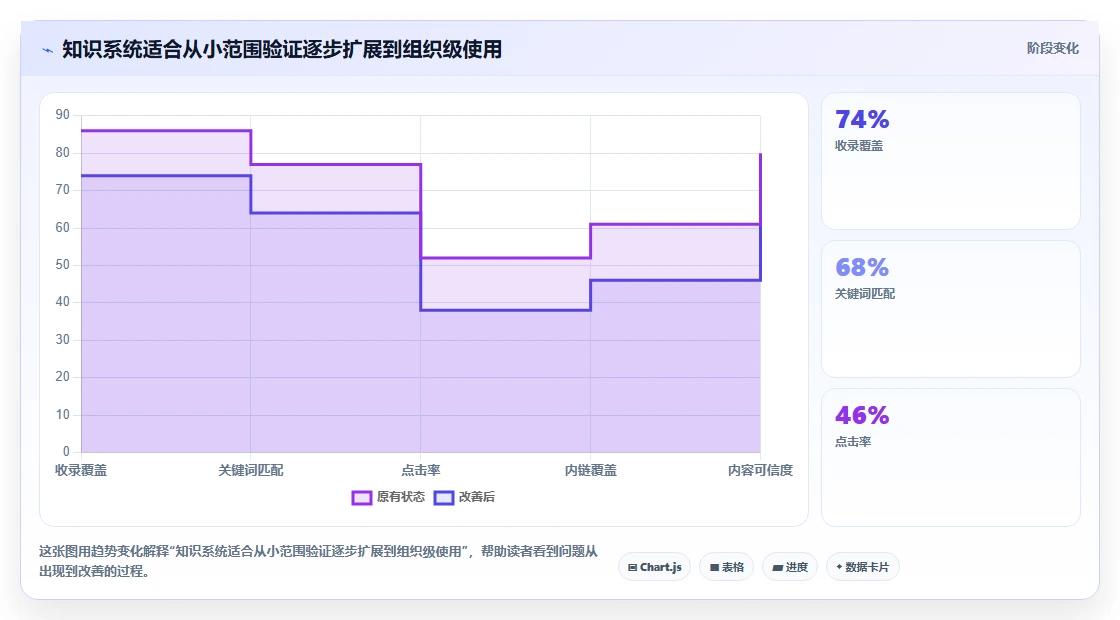Select the 数据卡片 tag pill
Screen dimensions: 1120x620
click(x=863, y=567)
